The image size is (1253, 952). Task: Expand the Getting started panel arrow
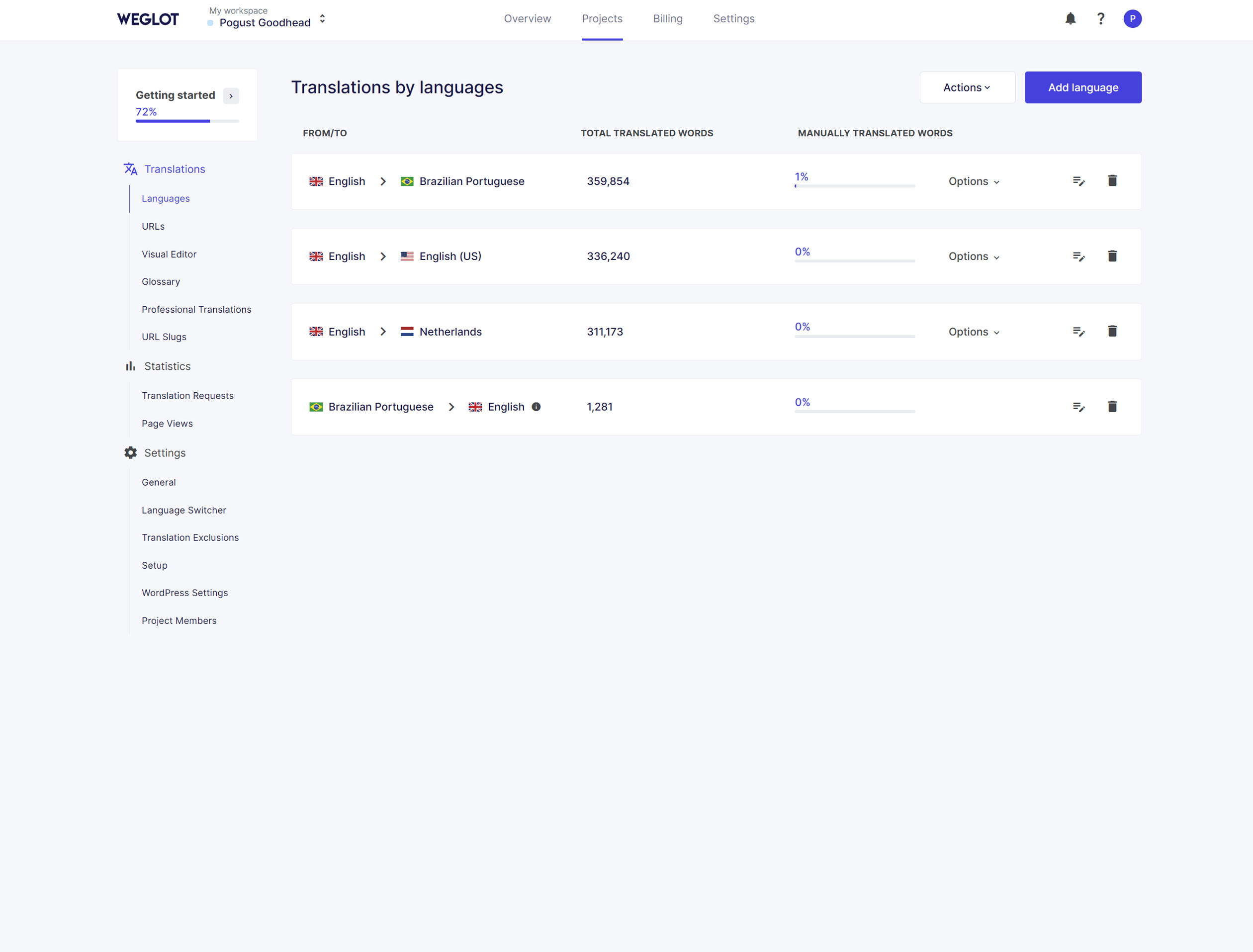(x=231, y=96)
